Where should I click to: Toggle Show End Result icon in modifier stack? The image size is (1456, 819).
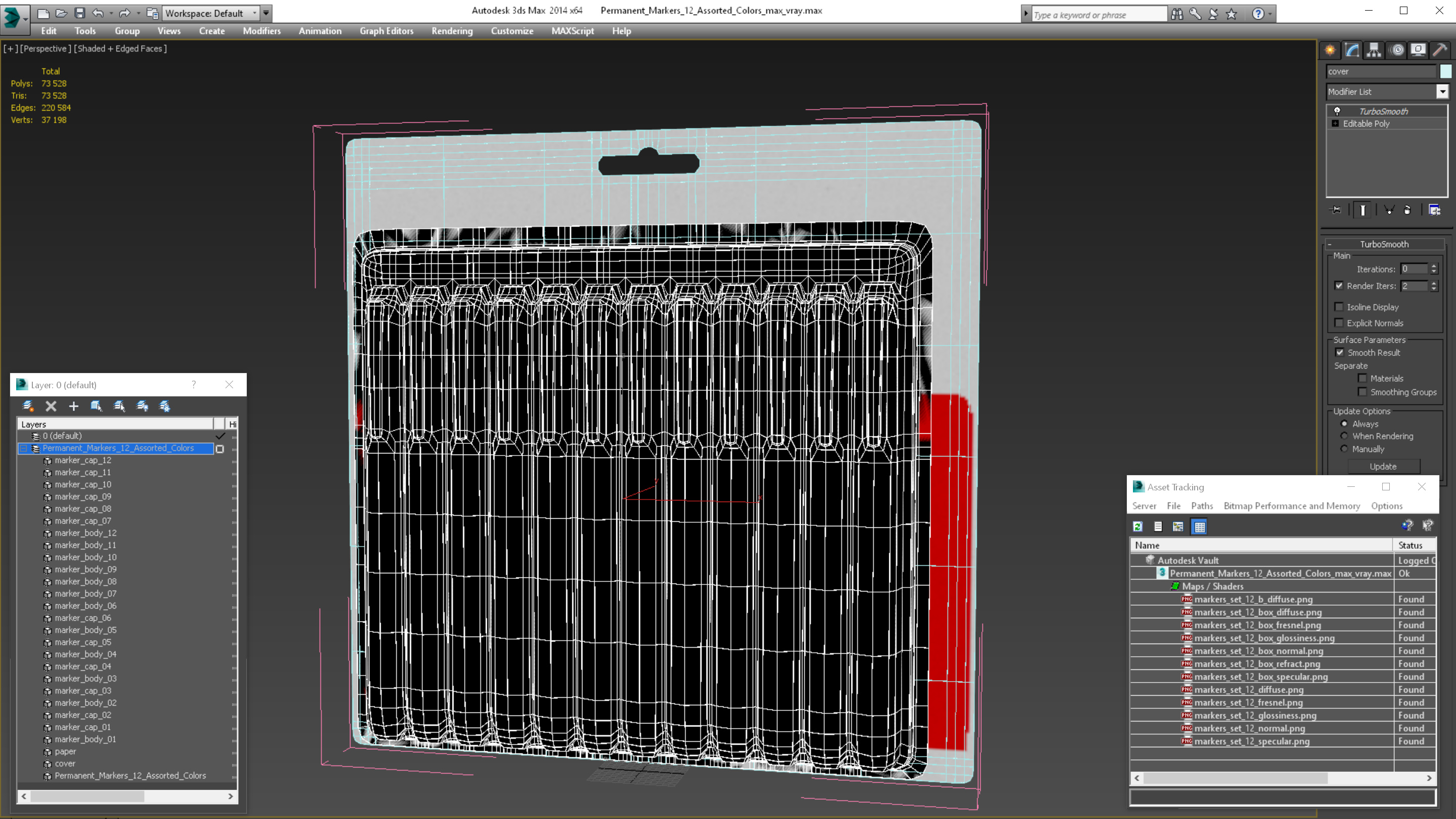tap(1363, 210)
